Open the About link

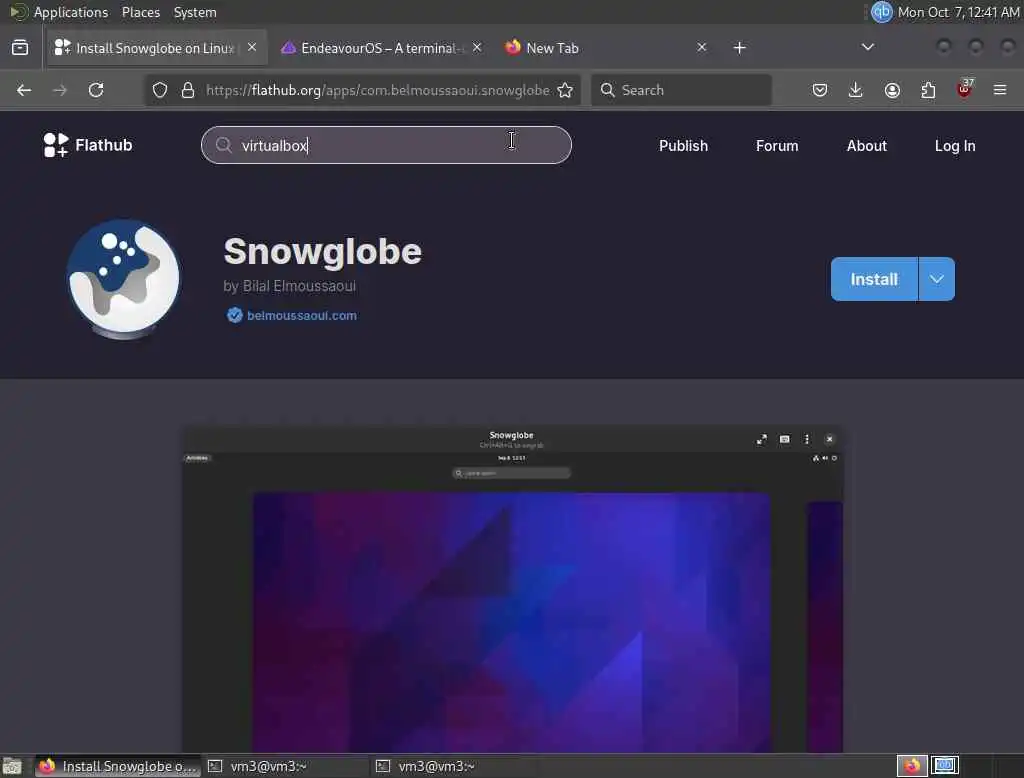(867, 146)
